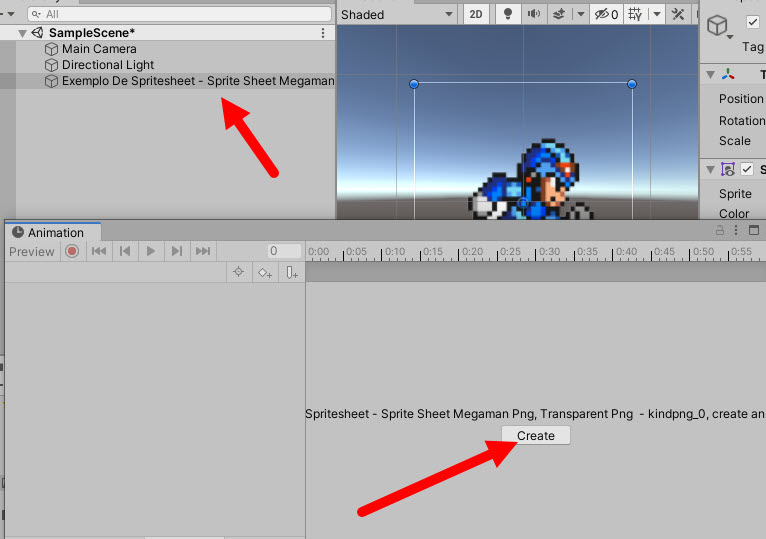Go to the end of the clip
This screenshot has height=539, width=766.
(x=203, y=251)
